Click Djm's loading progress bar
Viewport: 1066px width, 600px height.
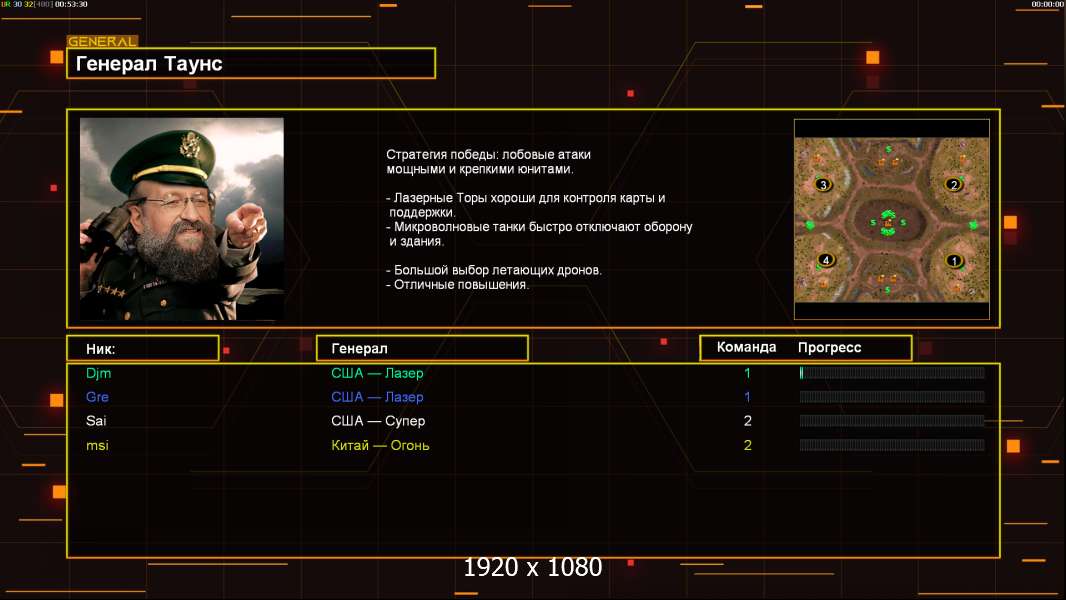coord(892,372)
